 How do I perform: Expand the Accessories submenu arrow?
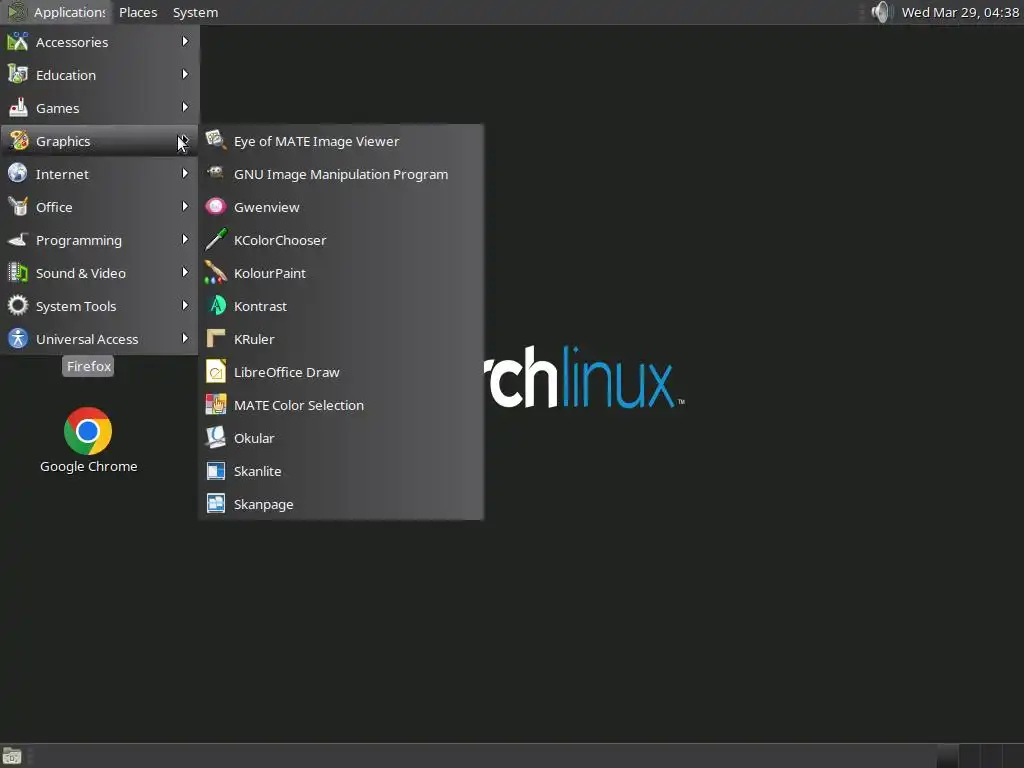pos(185,41)
